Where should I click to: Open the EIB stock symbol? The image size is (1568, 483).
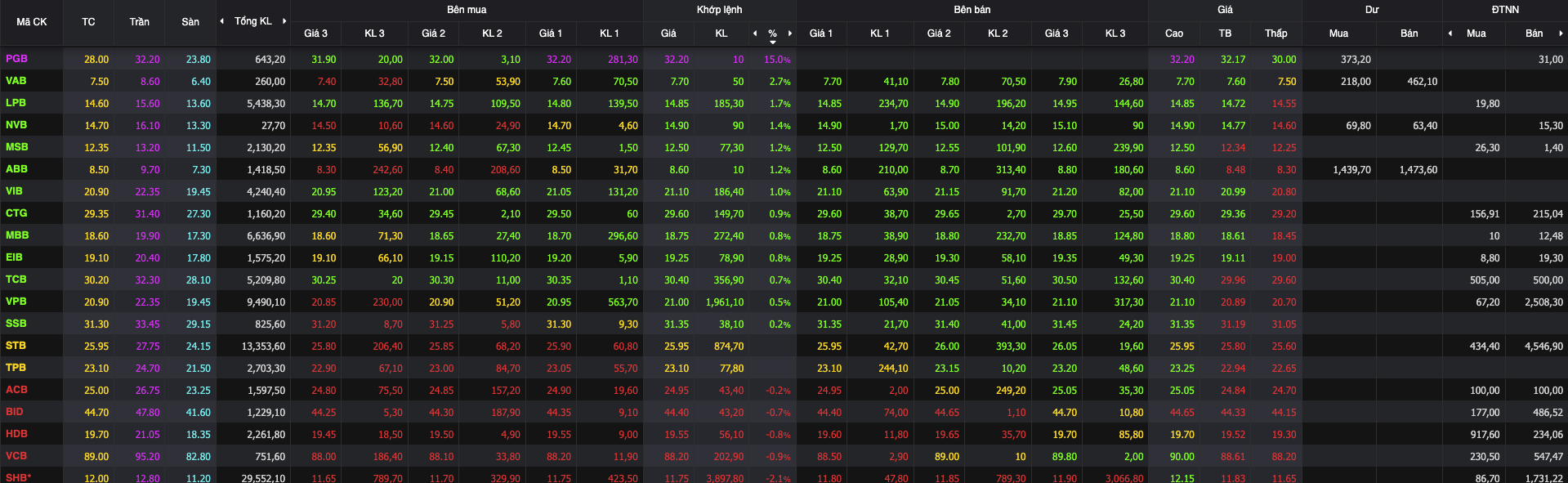pyautogui.click(x=14, y=257)
